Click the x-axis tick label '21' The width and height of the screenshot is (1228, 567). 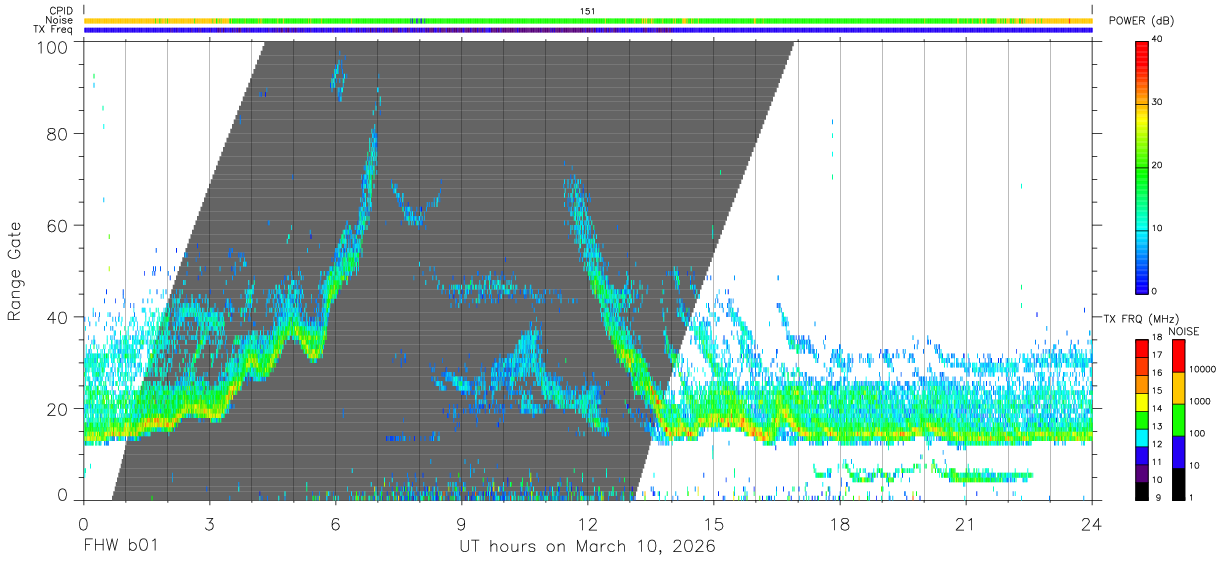(965, 523)
